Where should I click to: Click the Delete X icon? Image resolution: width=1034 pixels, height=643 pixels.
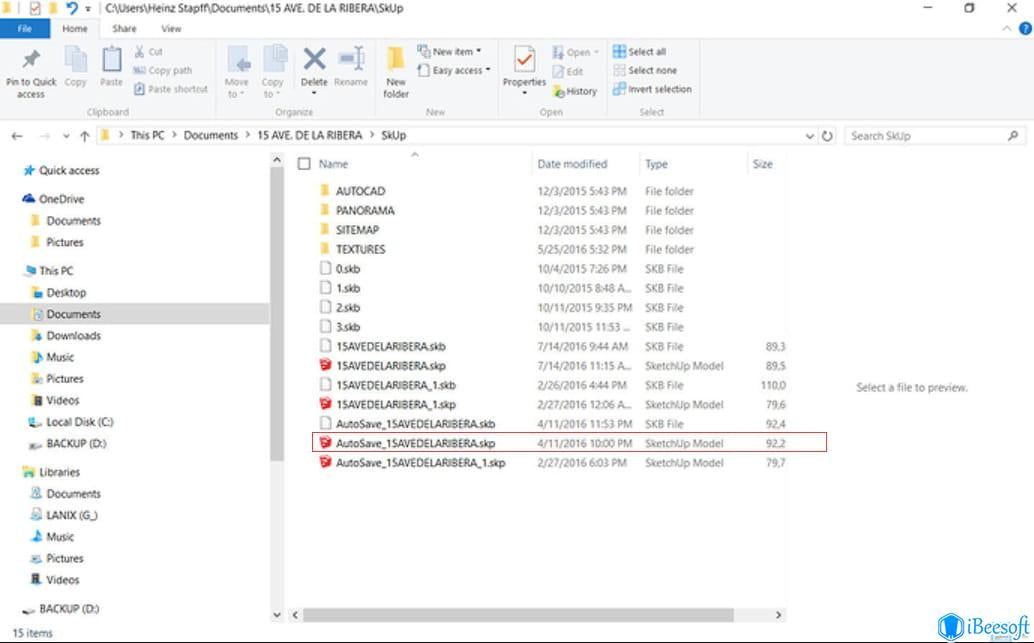click(314, 59)
